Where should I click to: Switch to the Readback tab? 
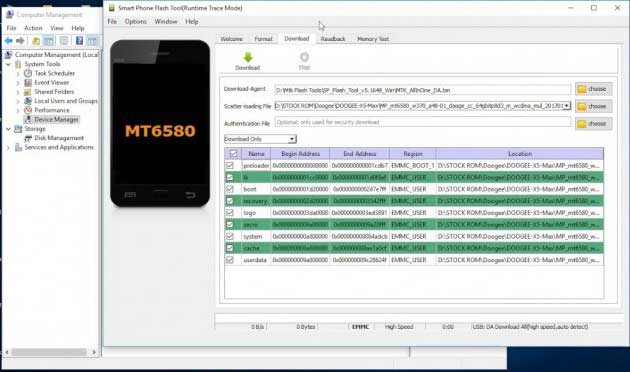pyautogui.click(x=333, y=39)
